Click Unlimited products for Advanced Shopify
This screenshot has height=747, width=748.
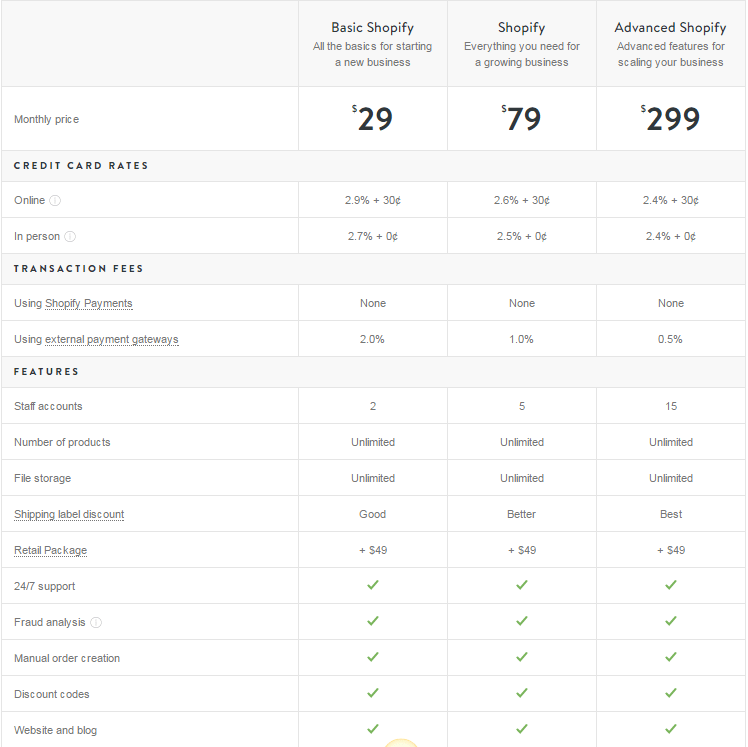(x=671, y=442)
